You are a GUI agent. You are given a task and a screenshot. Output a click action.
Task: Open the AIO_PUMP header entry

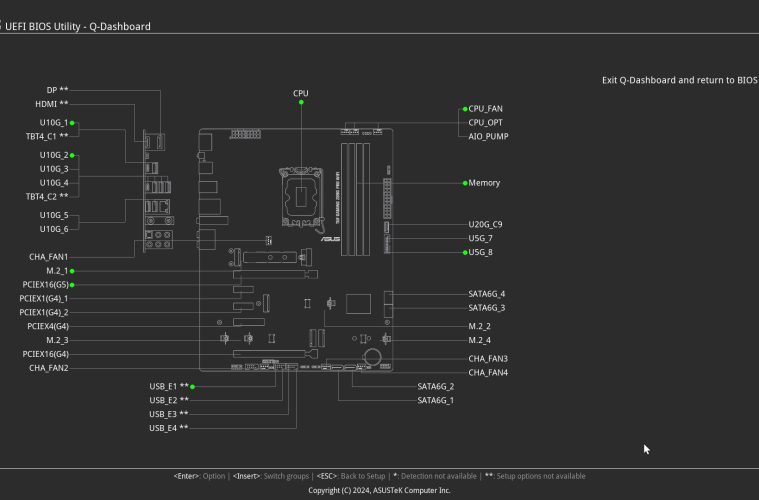488,136
